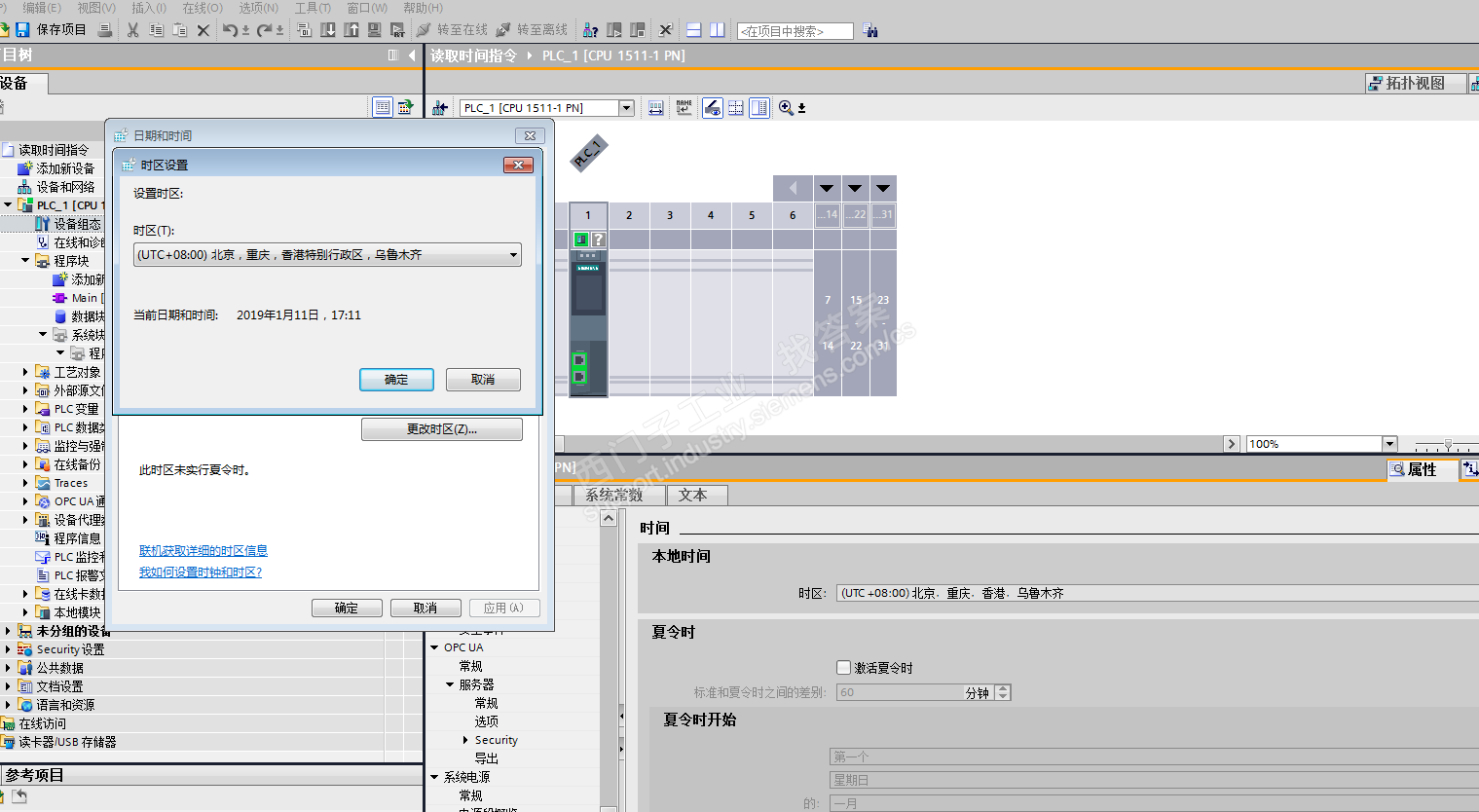Click the properties tree scroll-up arrow
Viewport: 1479px width, 812px height.
(609, 518)
